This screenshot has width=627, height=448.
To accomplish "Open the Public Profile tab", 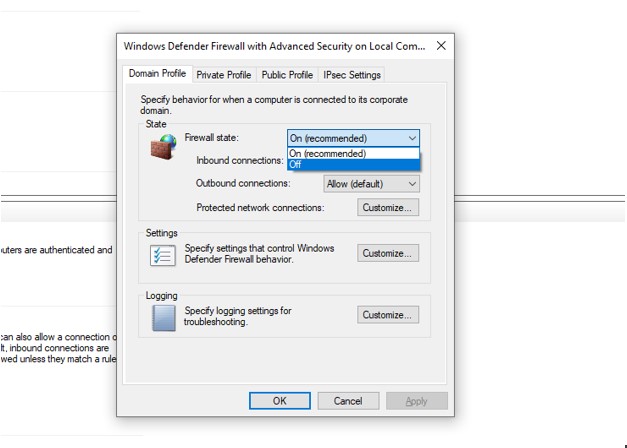I will click(287, 75).
